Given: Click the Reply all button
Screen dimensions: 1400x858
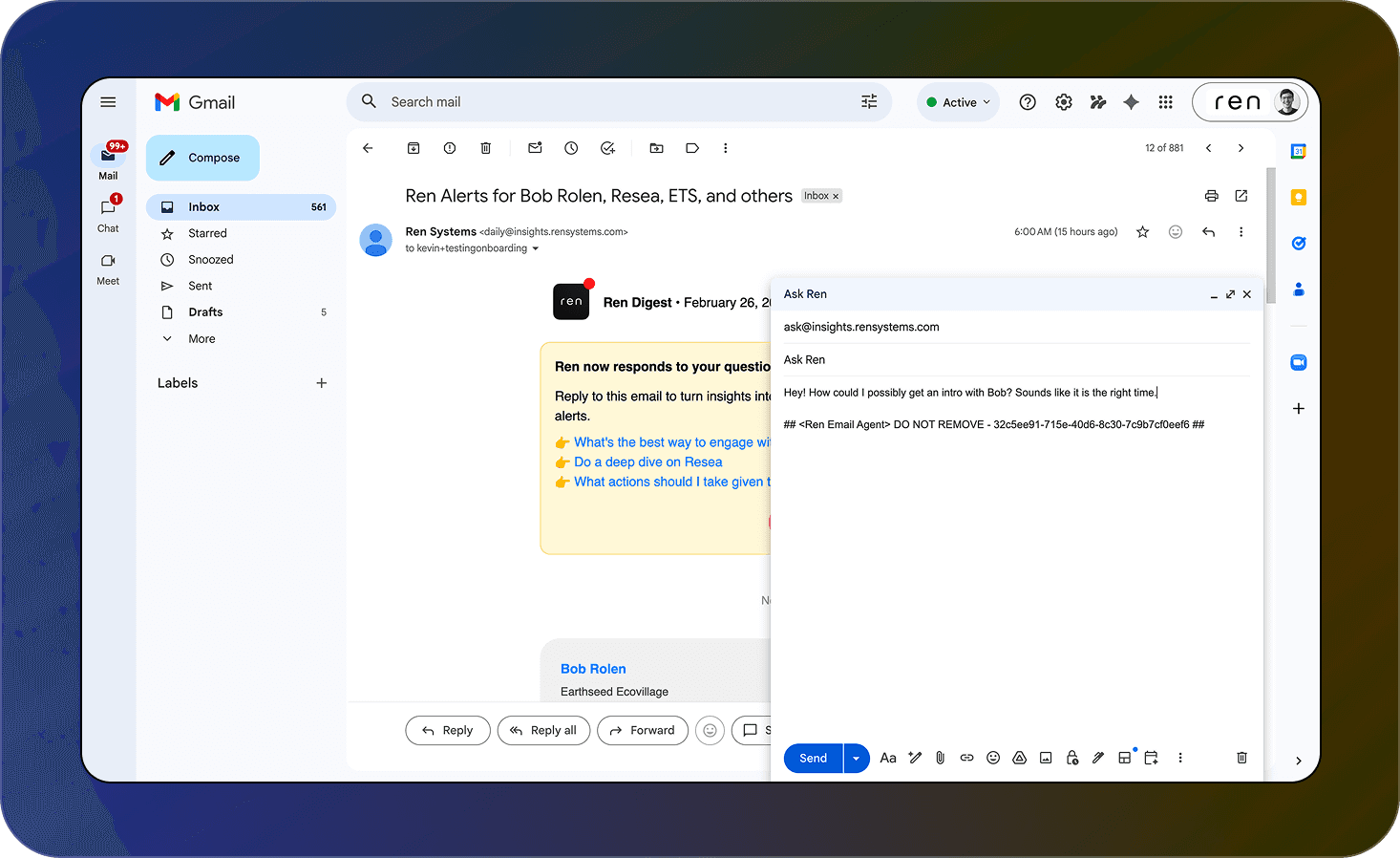Looking at the screenshot, I should [x=543, y=731].
